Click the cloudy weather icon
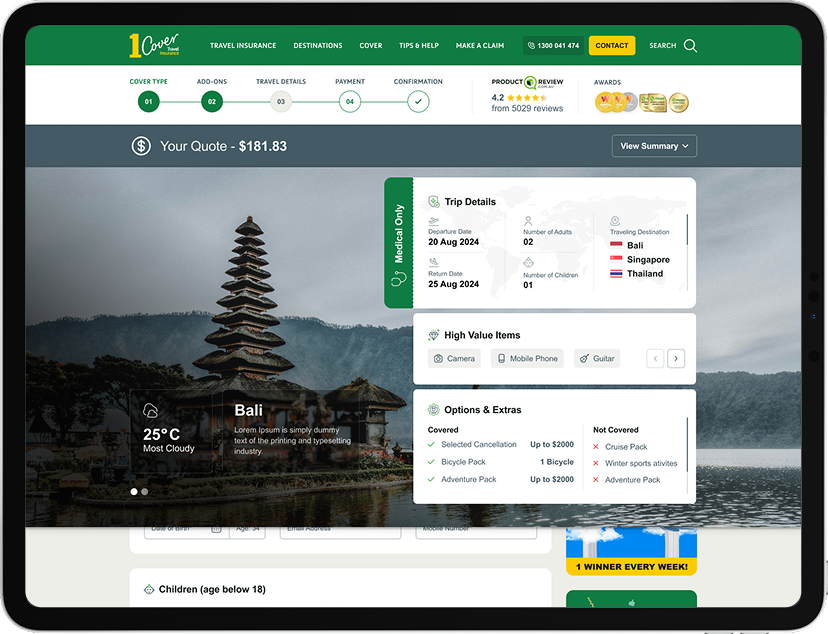This screenshot has height=634, width=828. coord(151,410)
